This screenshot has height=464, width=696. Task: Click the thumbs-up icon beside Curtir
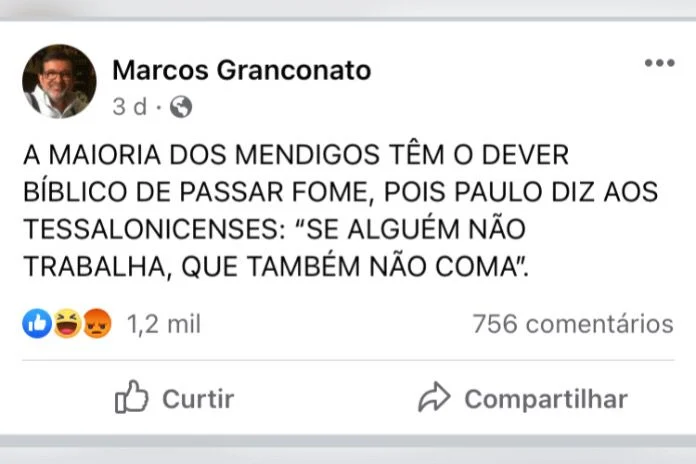pos(131,398)
